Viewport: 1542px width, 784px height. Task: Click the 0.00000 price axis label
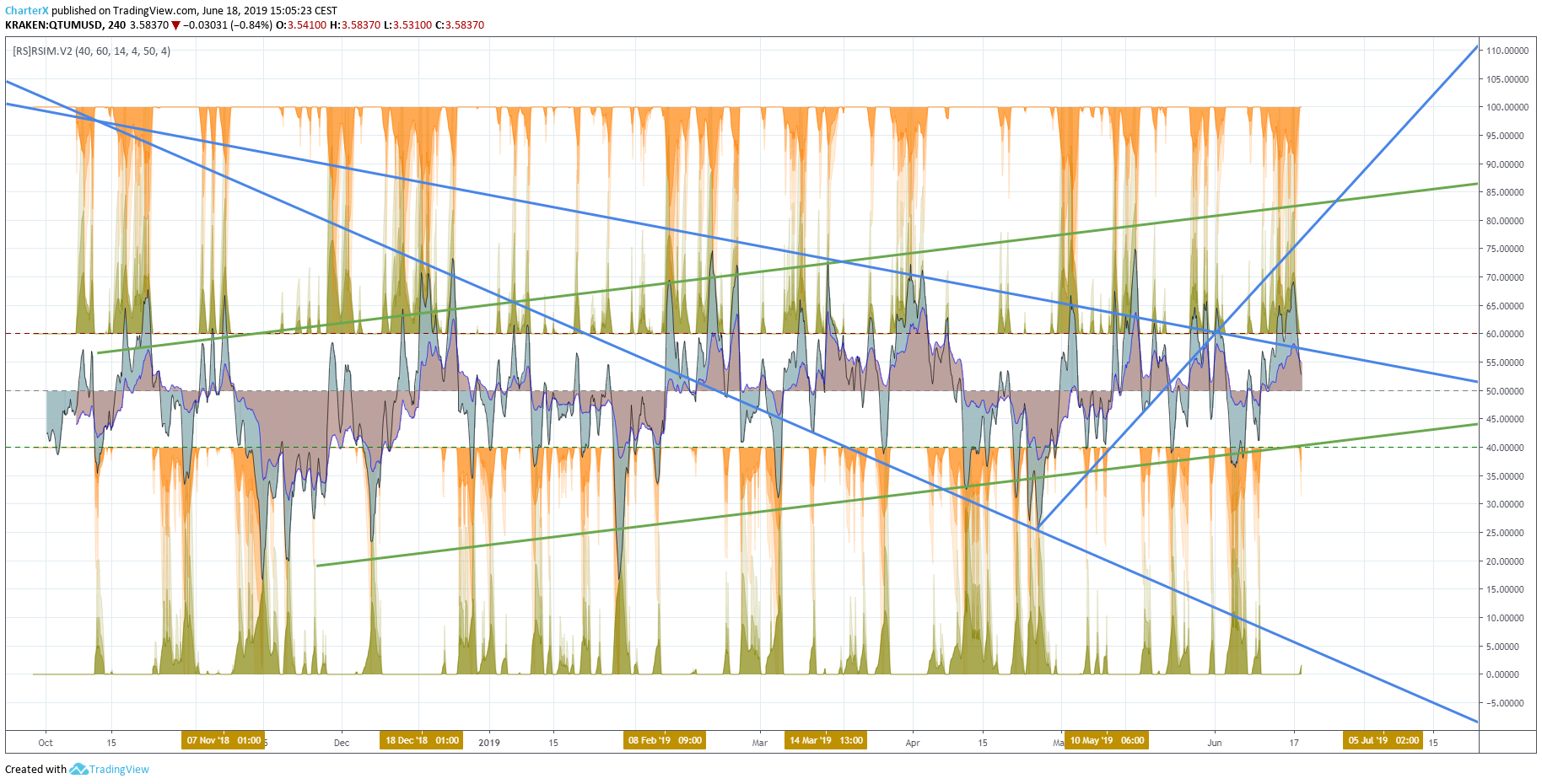pos(1502,674)
